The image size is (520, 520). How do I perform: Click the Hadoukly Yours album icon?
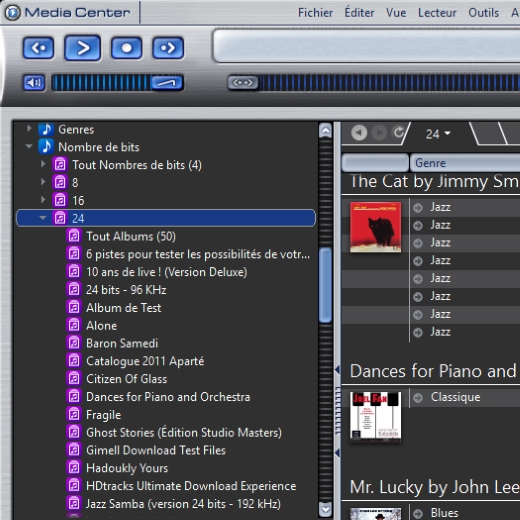tap(74, 468)
